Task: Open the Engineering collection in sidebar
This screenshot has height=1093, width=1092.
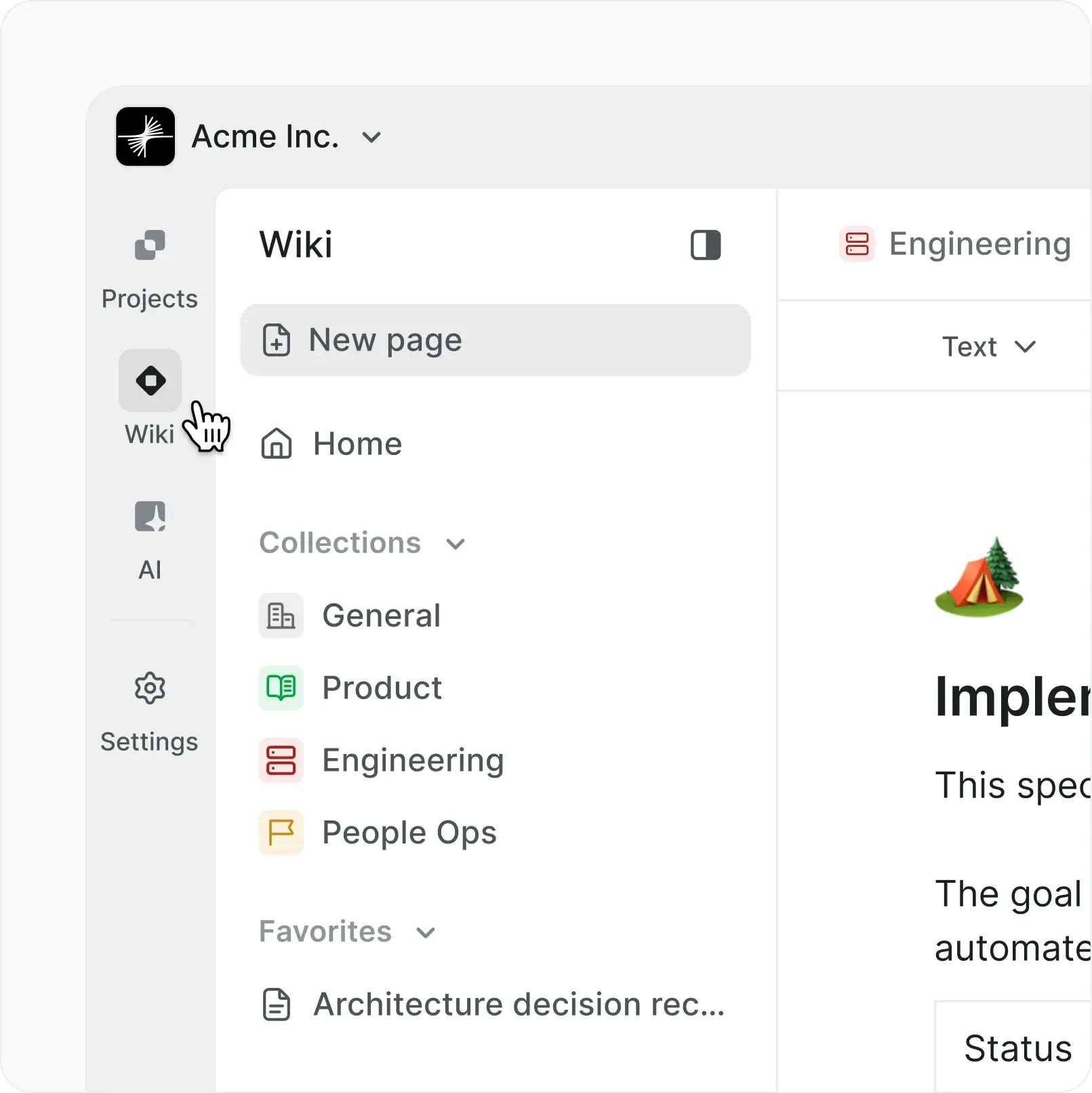Action: click(412, 761)
